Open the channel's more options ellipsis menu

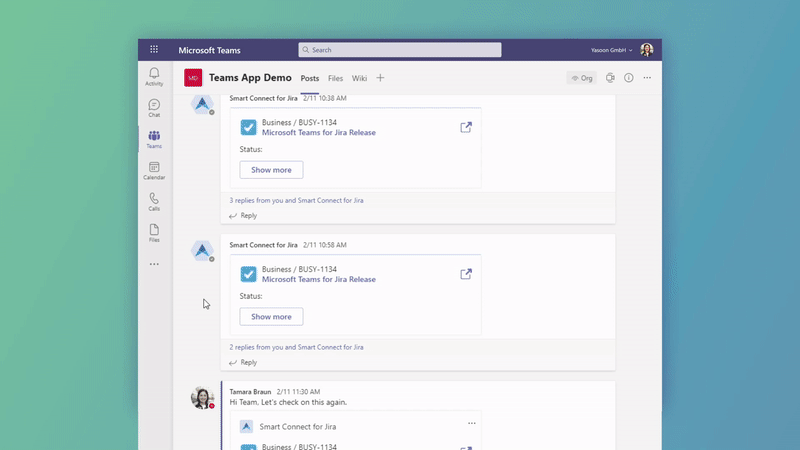tap(647, 78)
